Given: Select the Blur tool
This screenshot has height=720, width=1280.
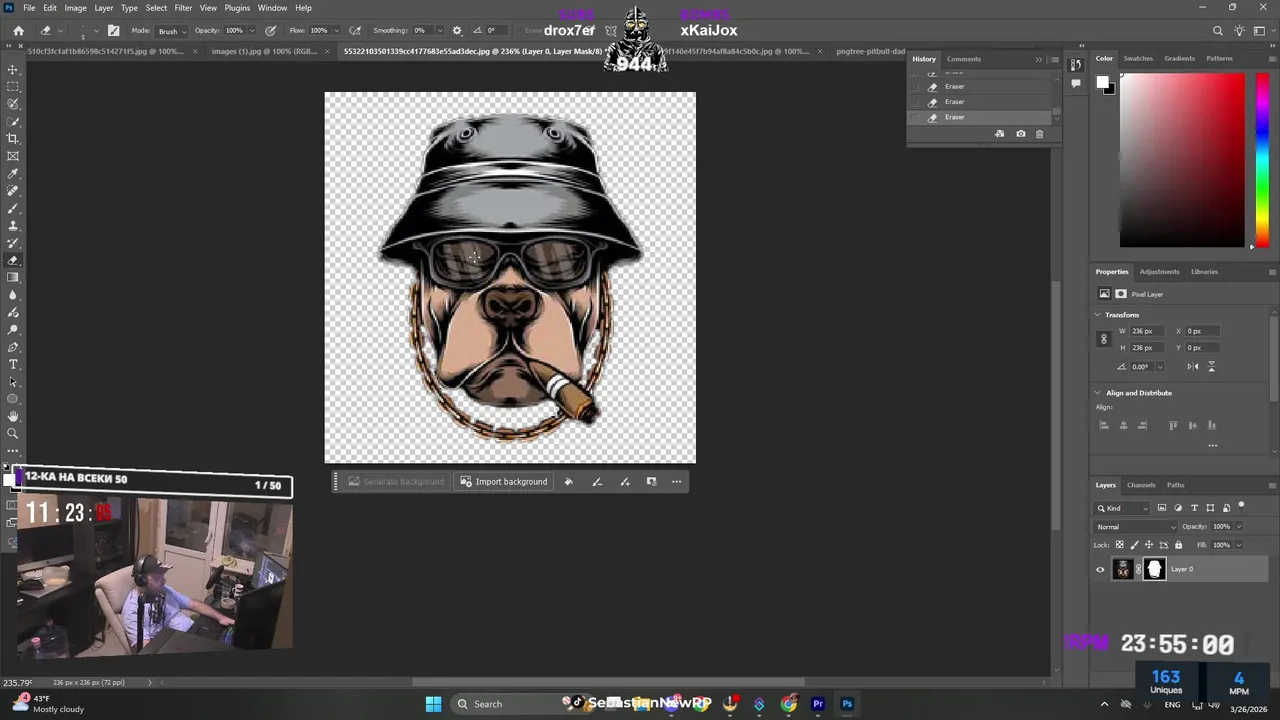Looking at the screenshot, I should pyautogui.click(x=13, y=295).
